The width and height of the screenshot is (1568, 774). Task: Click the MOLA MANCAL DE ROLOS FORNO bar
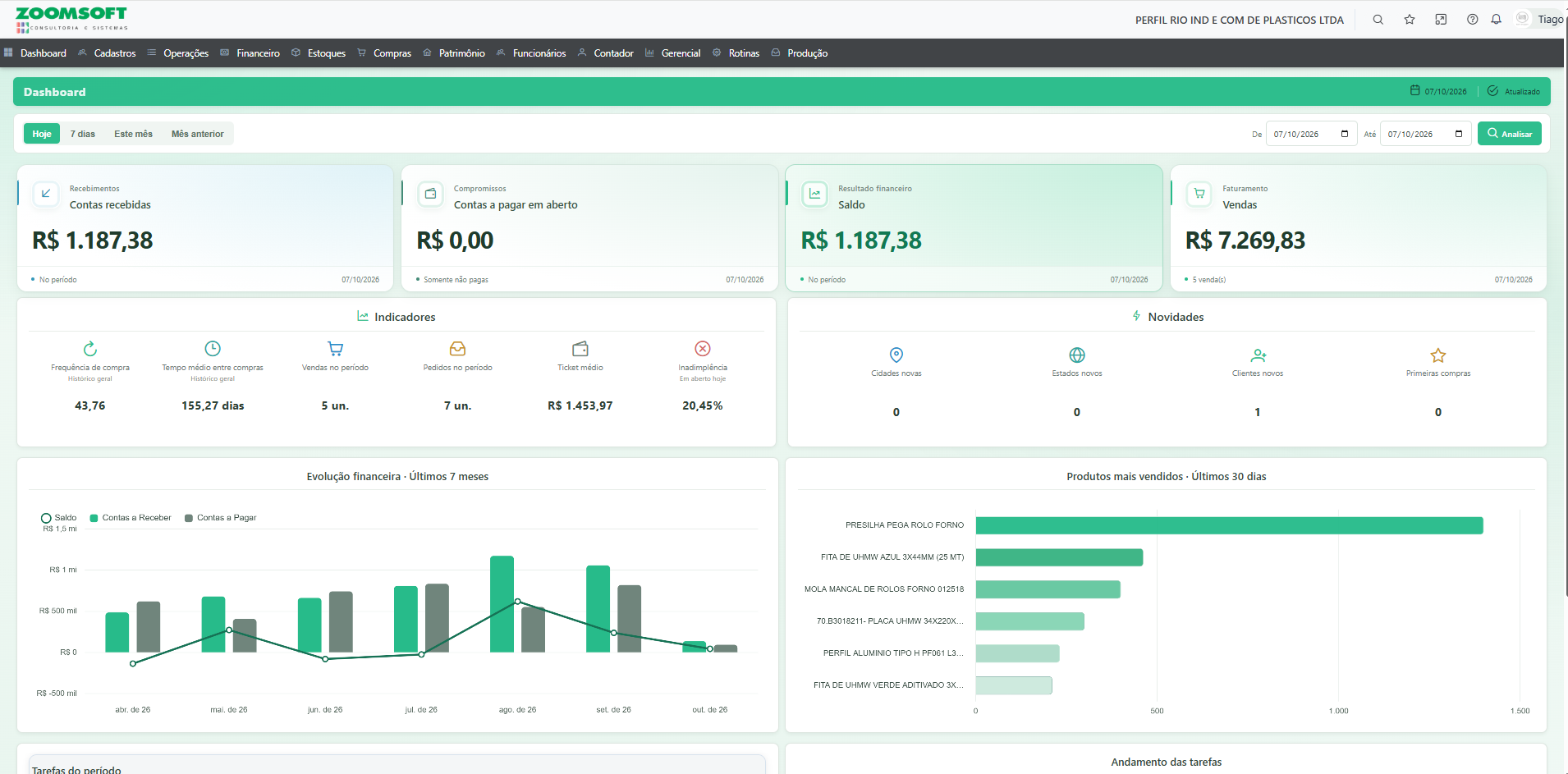coord(1048,589)
